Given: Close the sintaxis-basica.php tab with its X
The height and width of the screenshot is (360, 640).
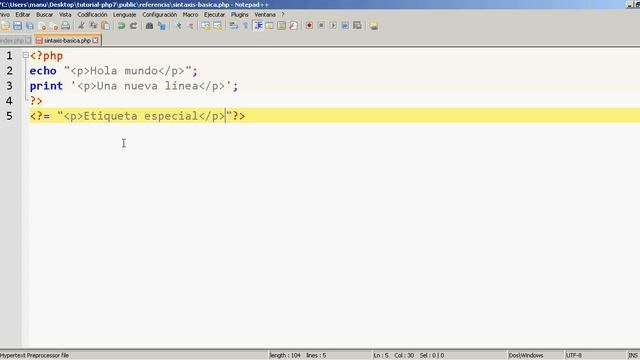Looking at the screenshot, I should click(x=95, y=40).
